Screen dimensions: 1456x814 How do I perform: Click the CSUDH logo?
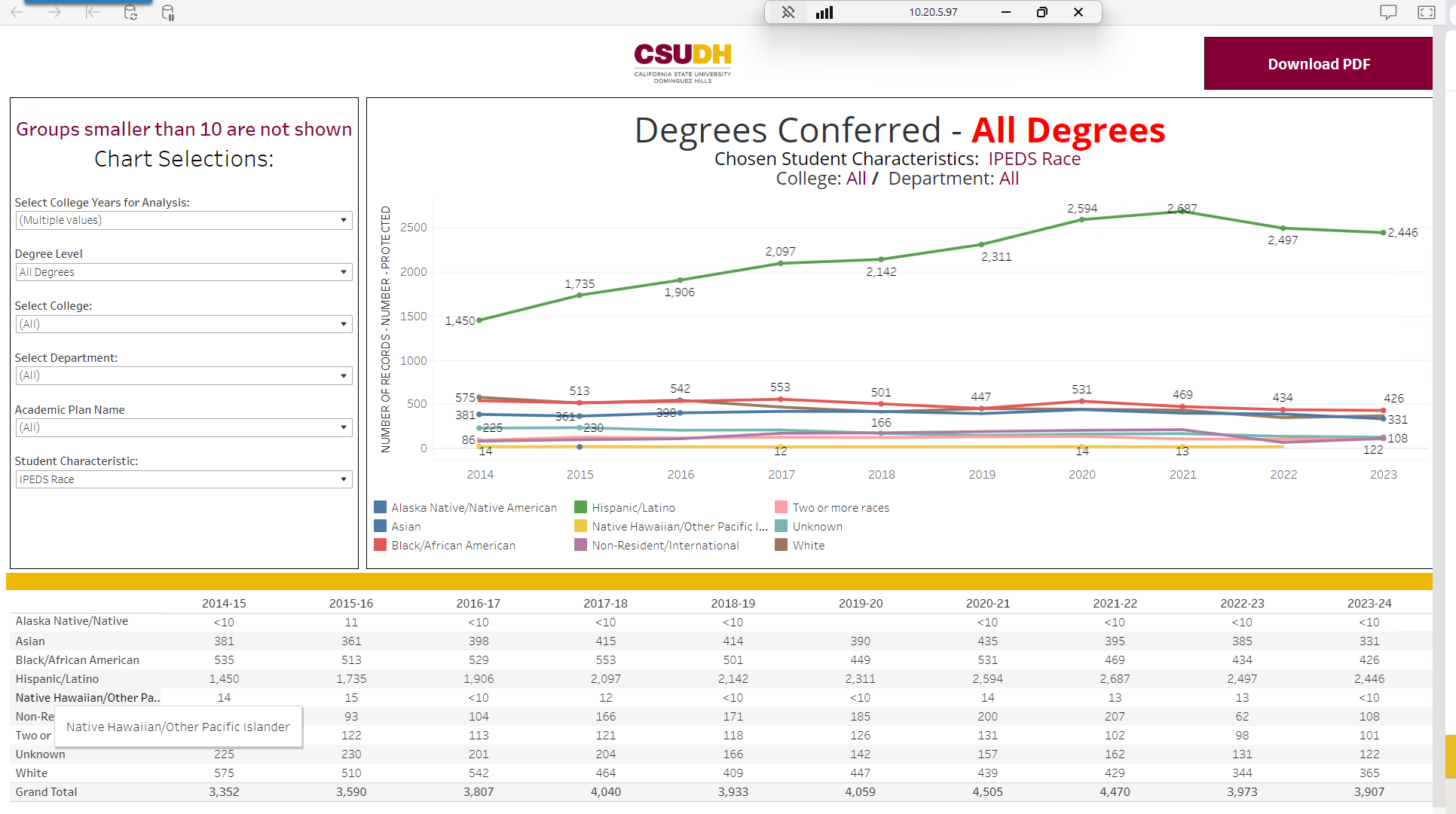pyautogui.click(x=683, y=63)
